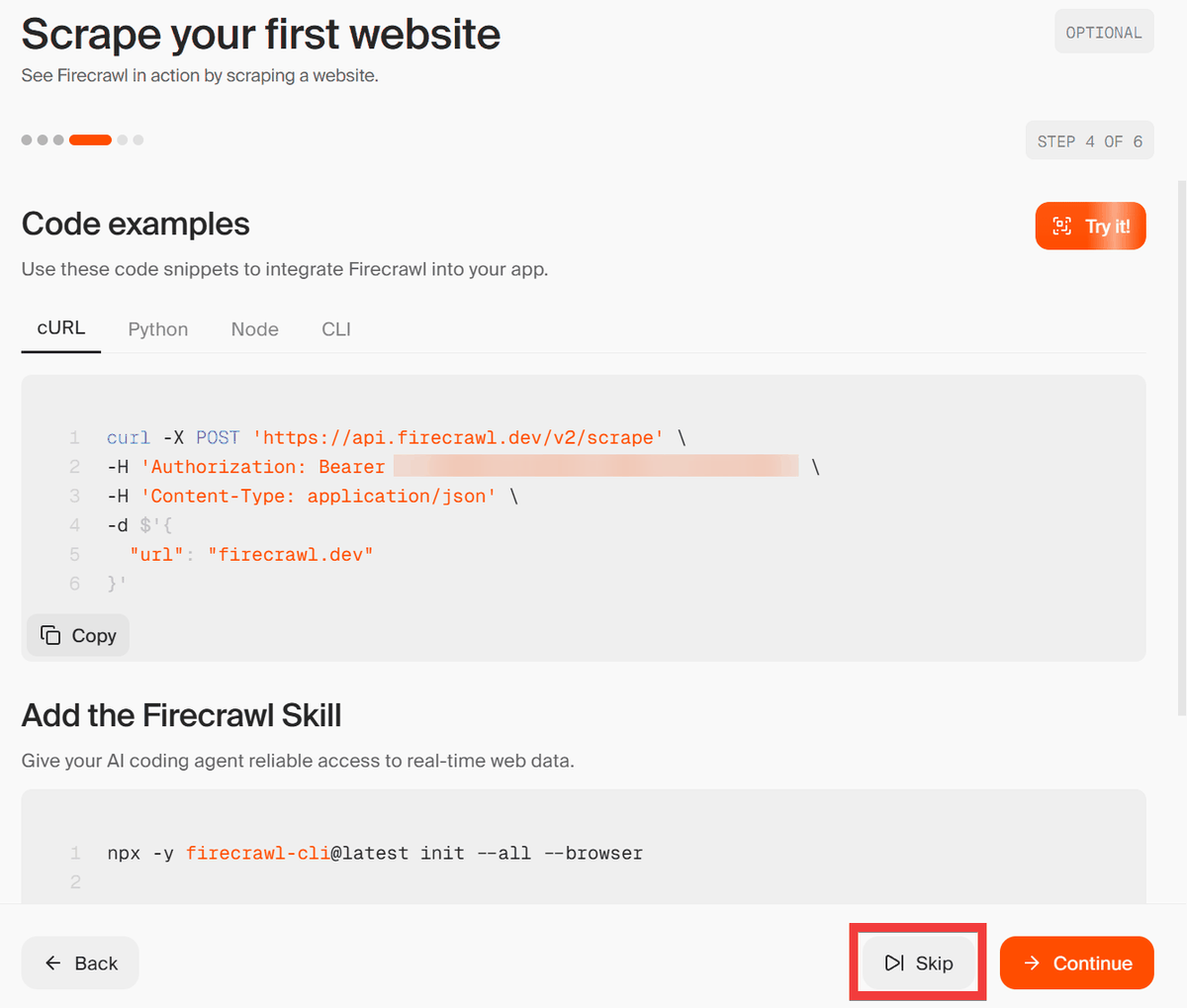Screen dimensions: 1187x1008
Task: Click the right arrow icon on Continue
Action: pos(1032,963)
